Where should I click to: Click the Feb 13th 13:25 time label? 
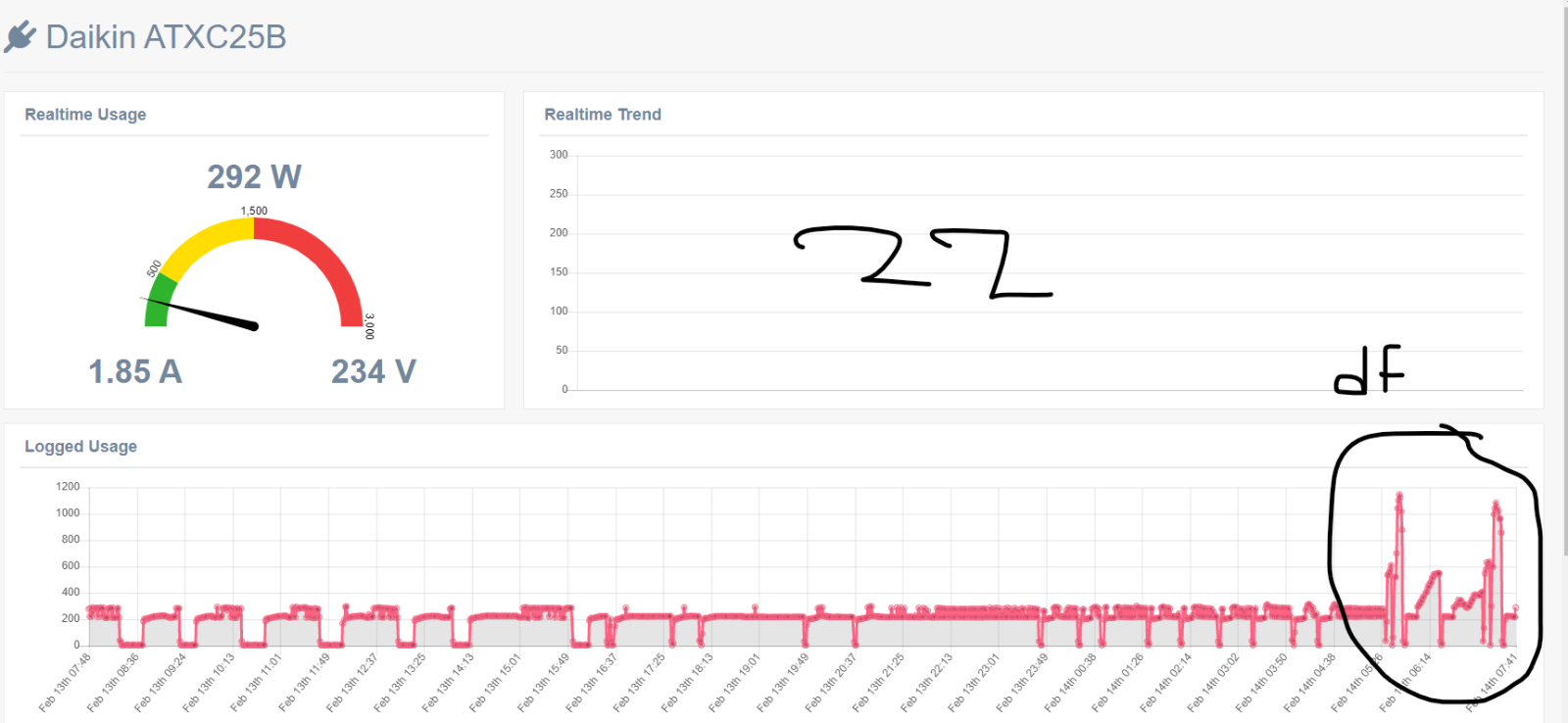(400, 683)
